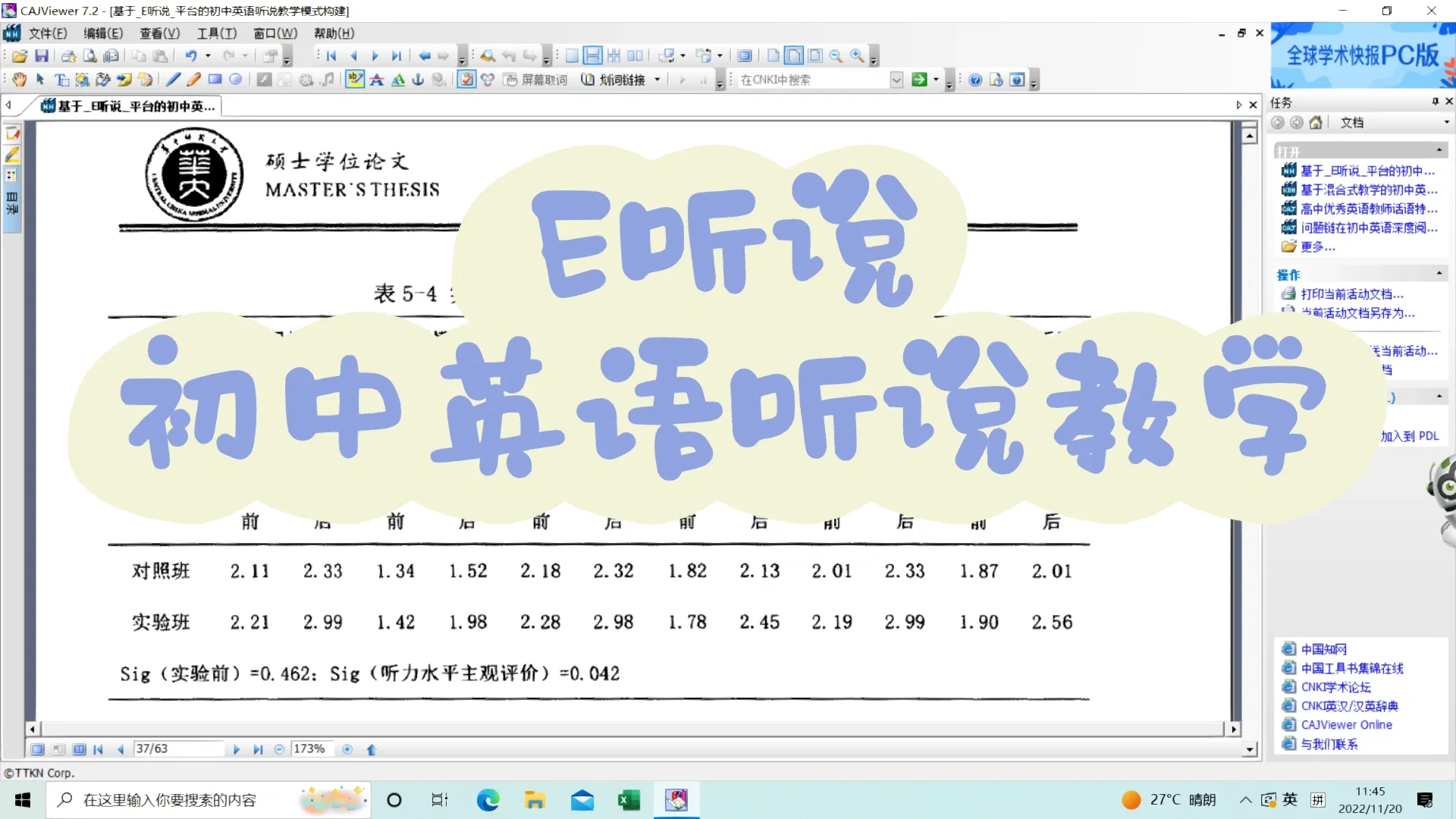Click the Underline text tool icon
This screenshot has width=1456, height=819.
coord(398,80)
